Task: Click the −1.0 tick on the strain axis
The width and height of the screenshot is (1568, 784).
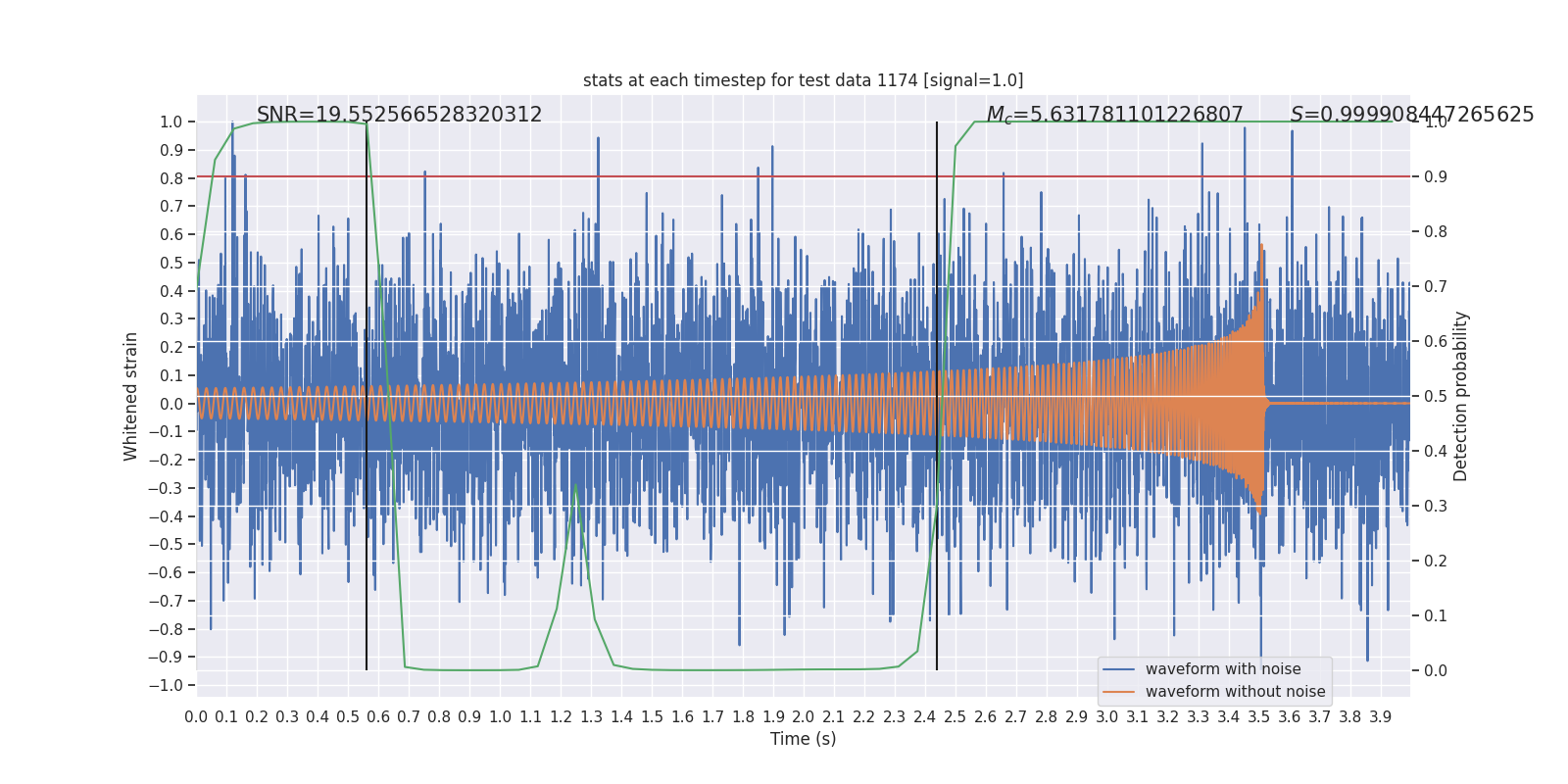Action: click(171, 685)
